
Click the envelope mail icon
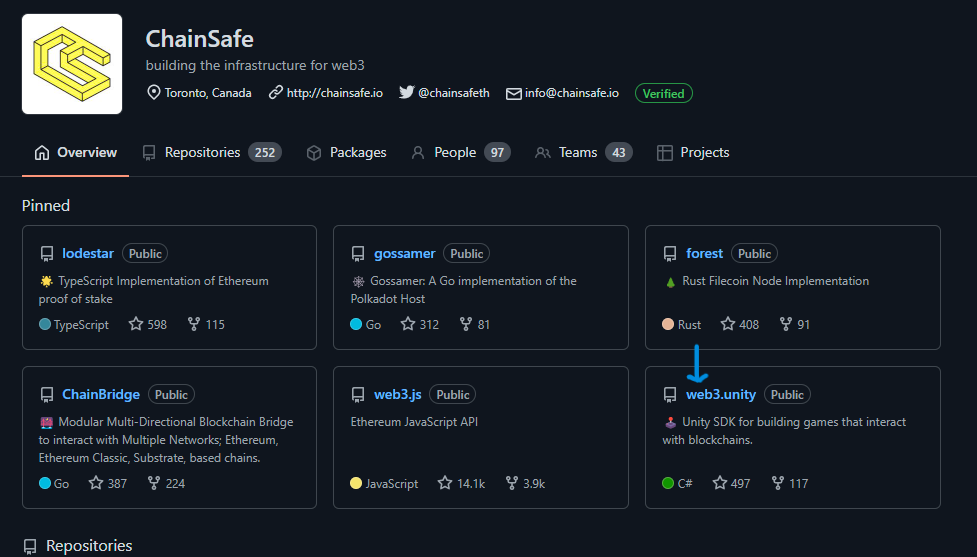coord(513,93)
